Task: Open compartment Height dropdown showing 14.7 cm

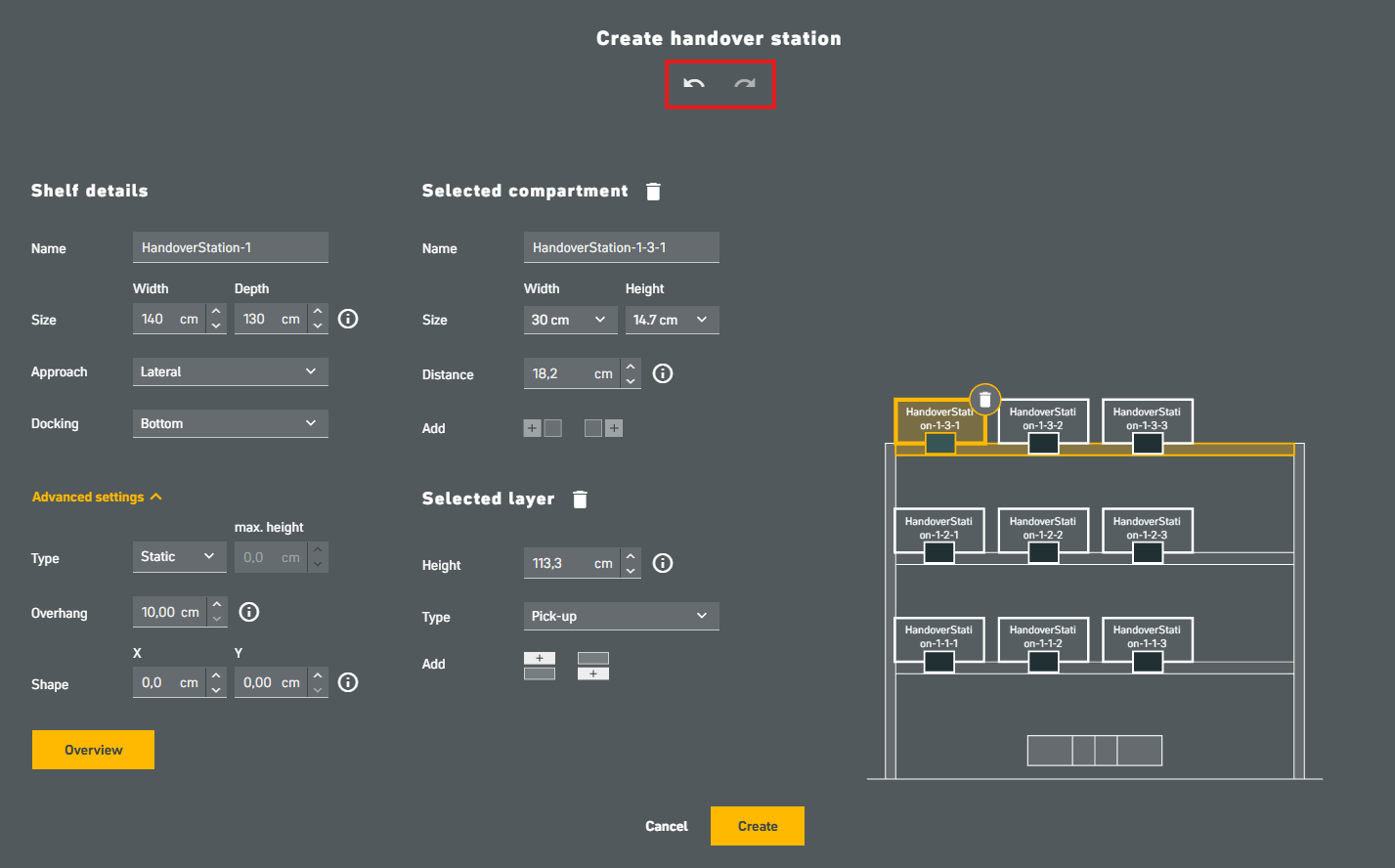Action: pos(673,320)
